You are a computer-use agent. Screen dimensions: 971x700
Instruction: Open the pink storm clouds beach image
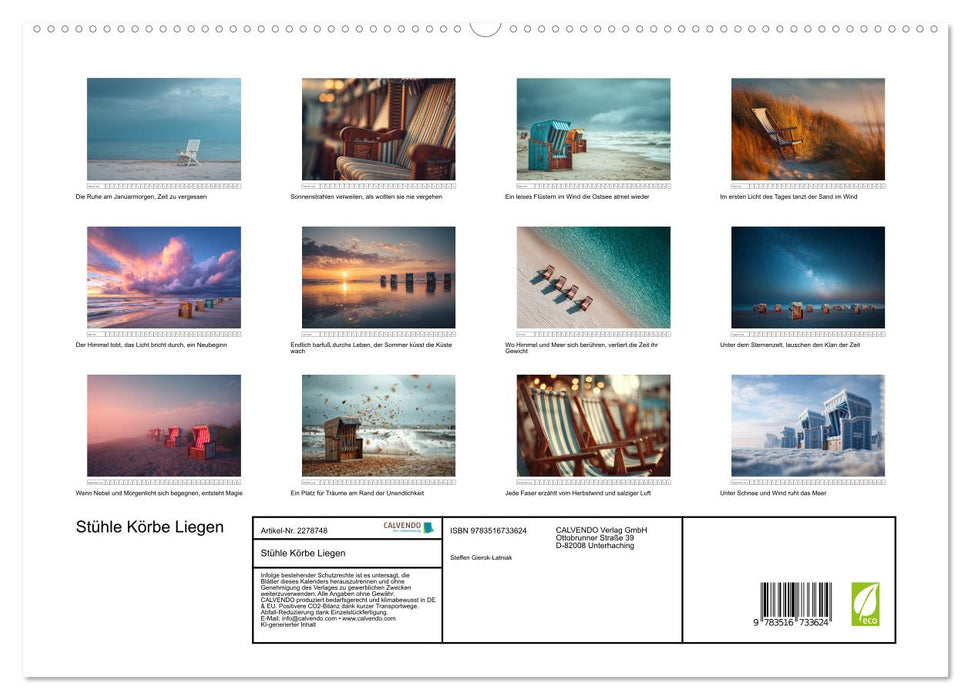[164, 277]
